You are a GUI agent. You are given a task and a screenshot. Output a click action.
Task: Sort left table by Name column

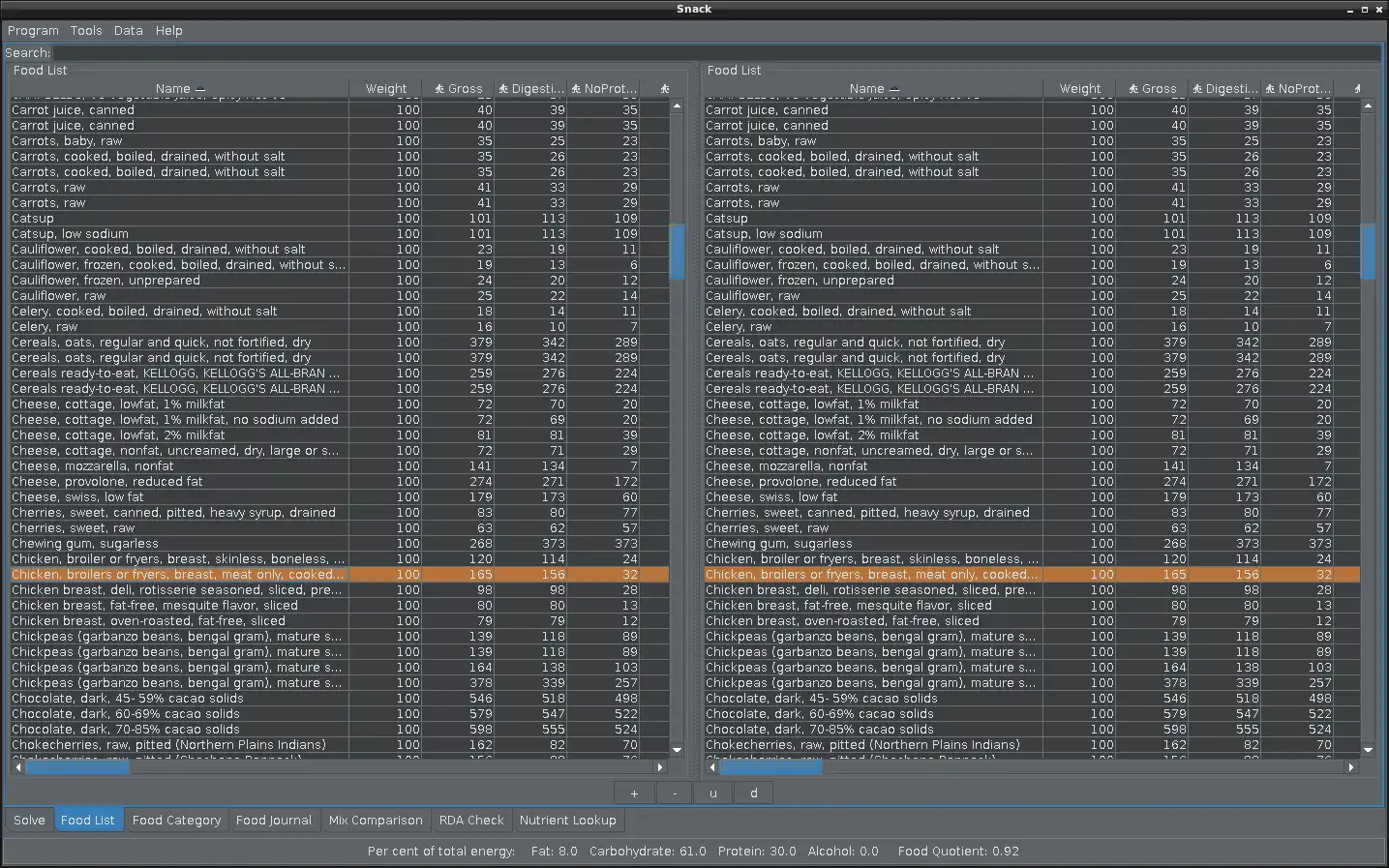tap(179, 88)
